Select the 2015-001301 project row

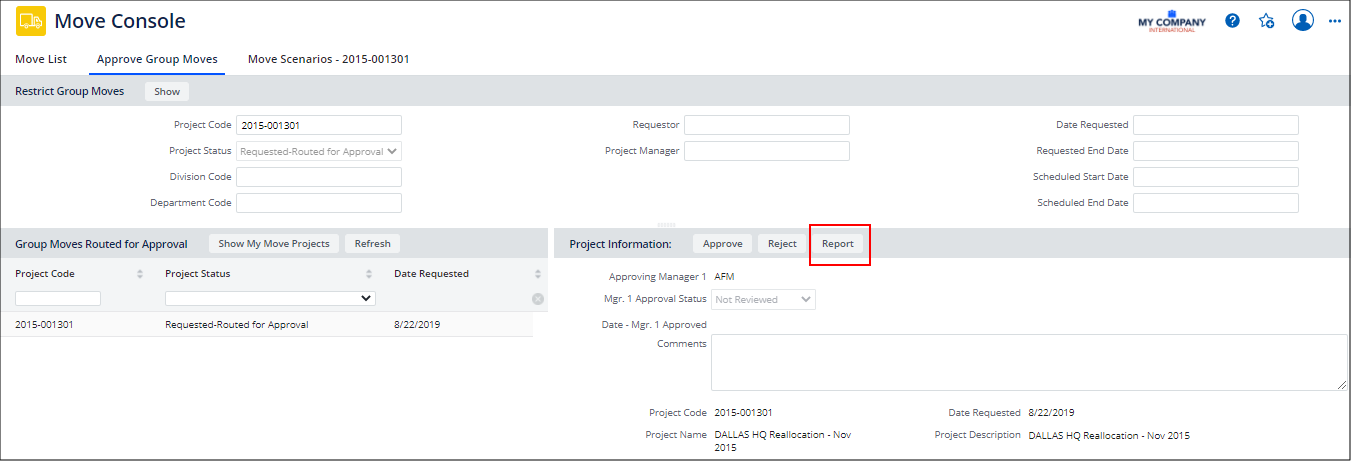tap(267, 325)
